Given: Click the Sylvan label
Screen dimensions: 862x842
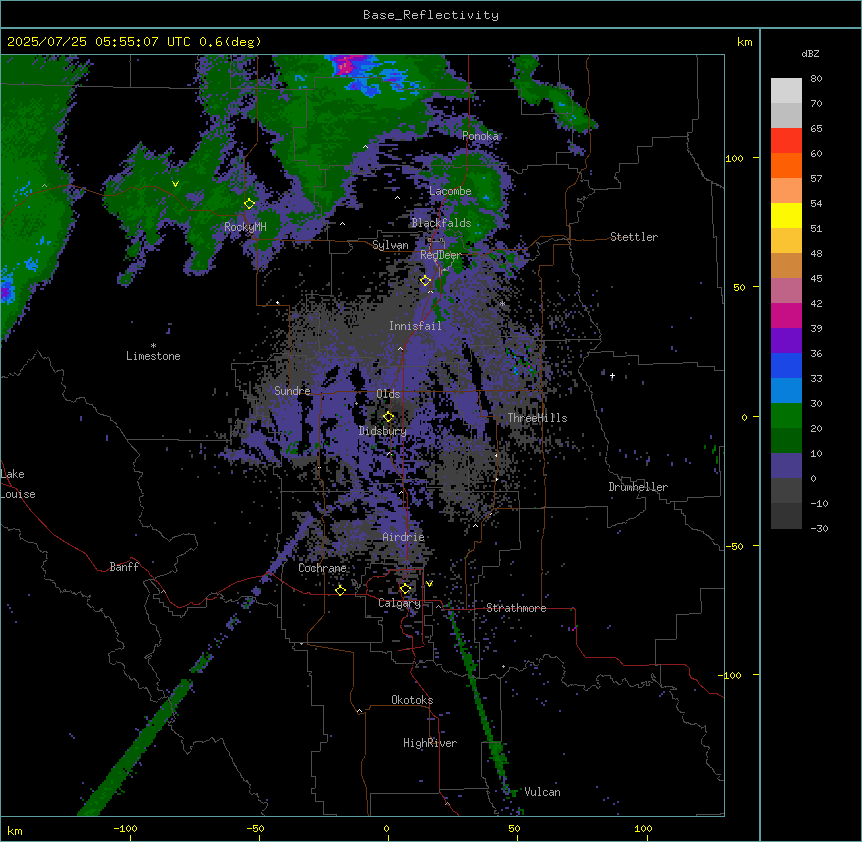Looking at the screenshot, I should 390,245.
